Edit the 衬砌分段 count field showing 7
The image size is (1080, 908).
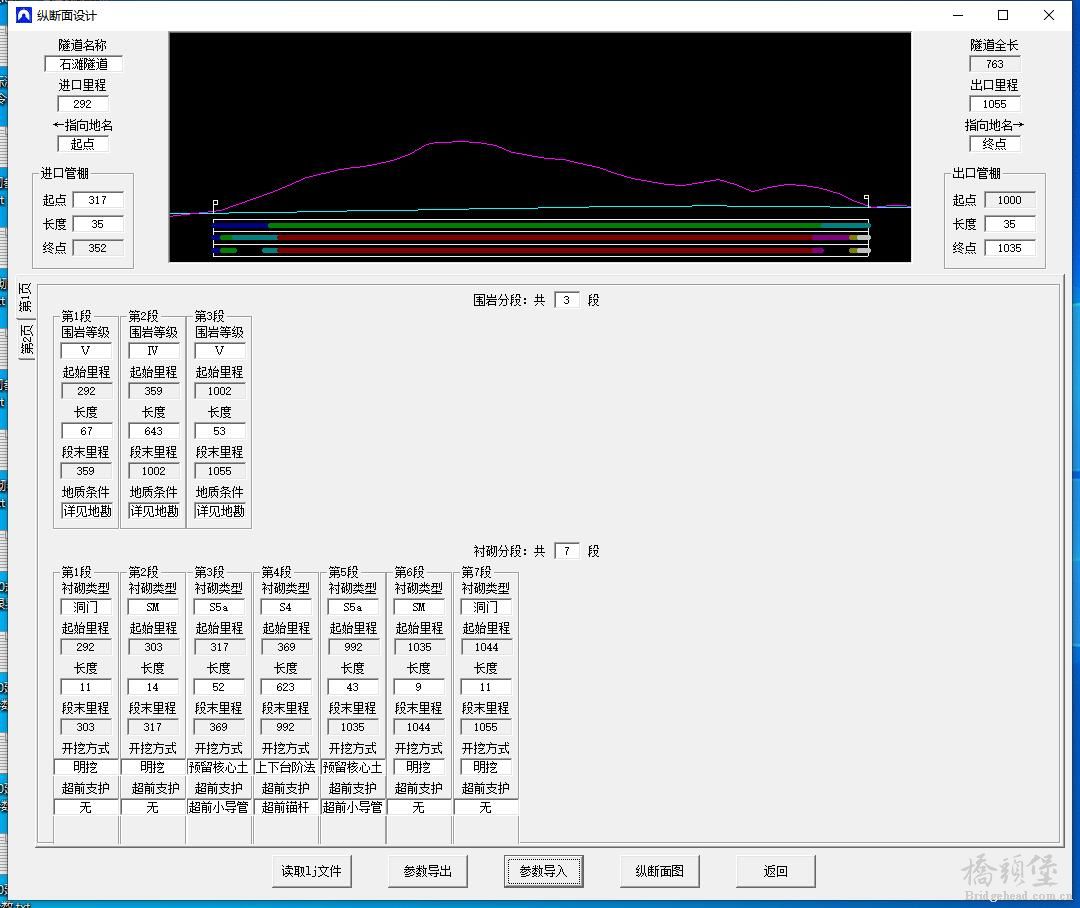(567, 551)
